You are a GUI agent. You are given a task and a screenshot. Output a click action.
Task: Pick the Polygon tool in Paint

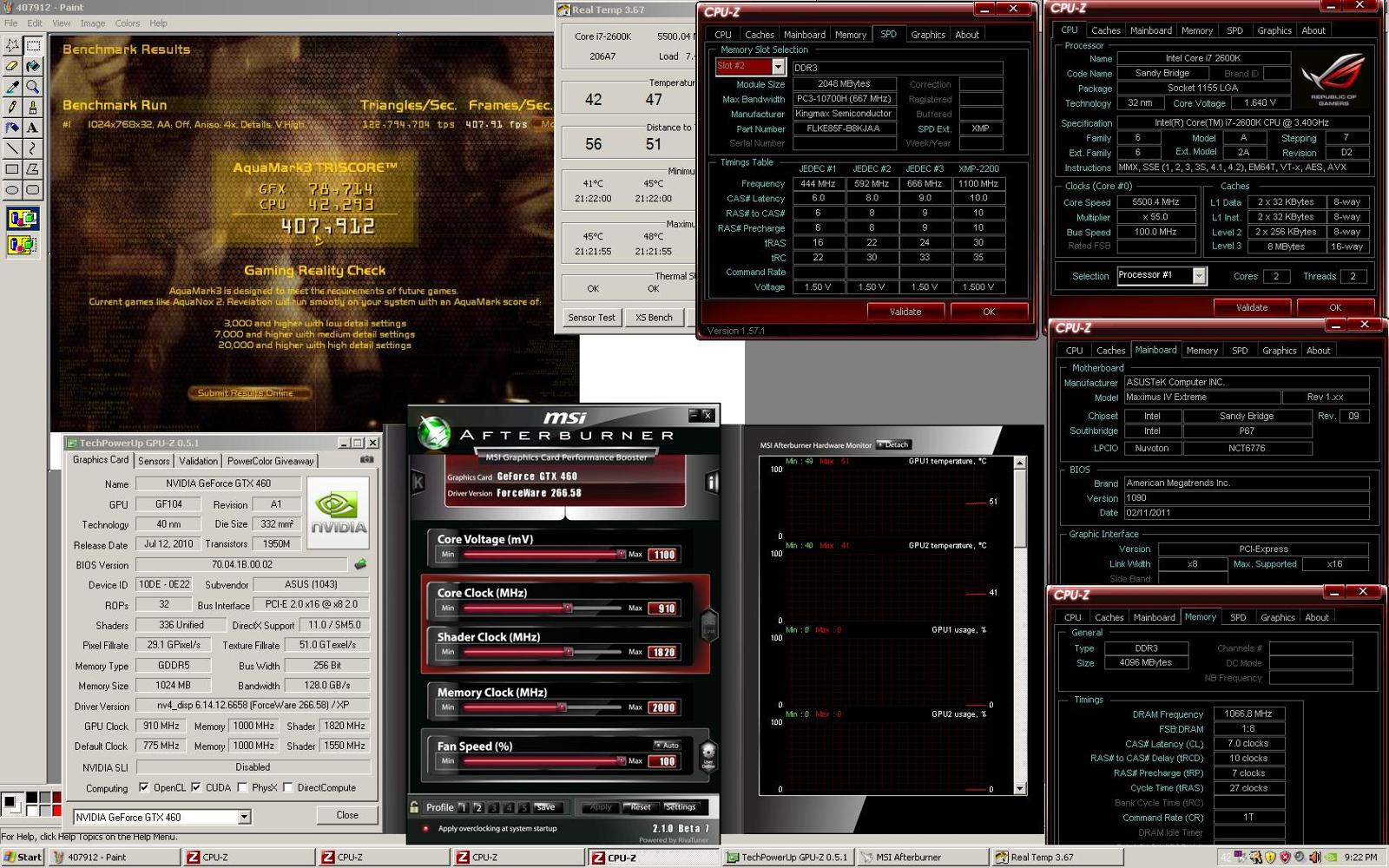point(33,170)
